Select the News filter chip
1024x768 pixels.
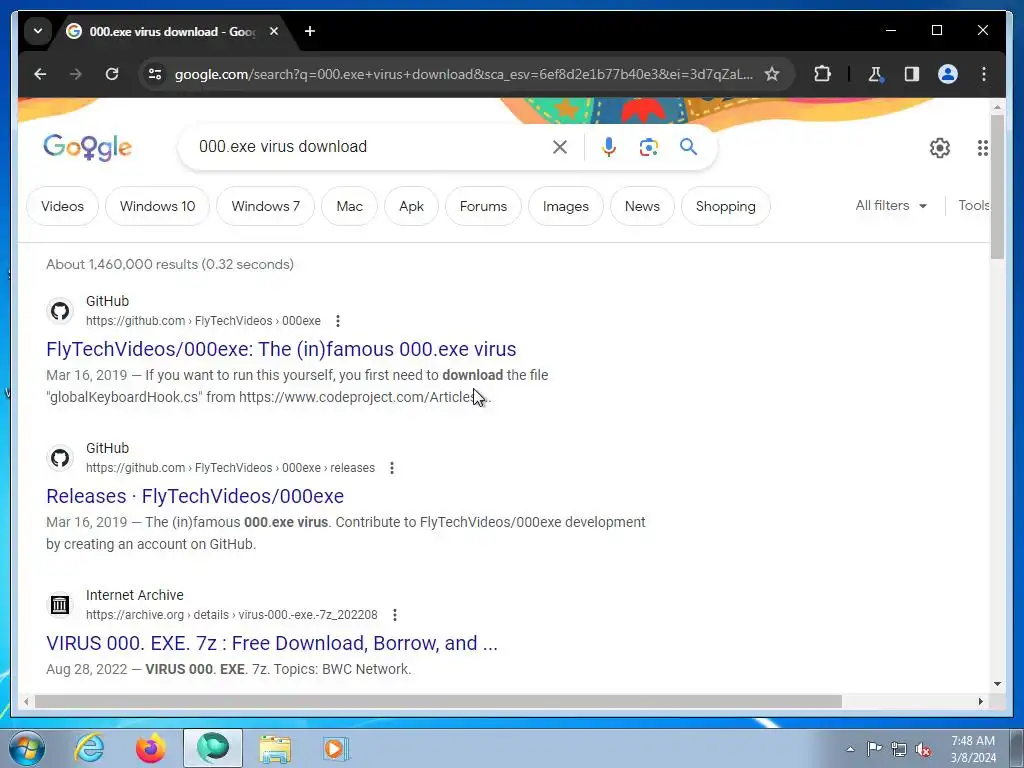tap(642, 206)
